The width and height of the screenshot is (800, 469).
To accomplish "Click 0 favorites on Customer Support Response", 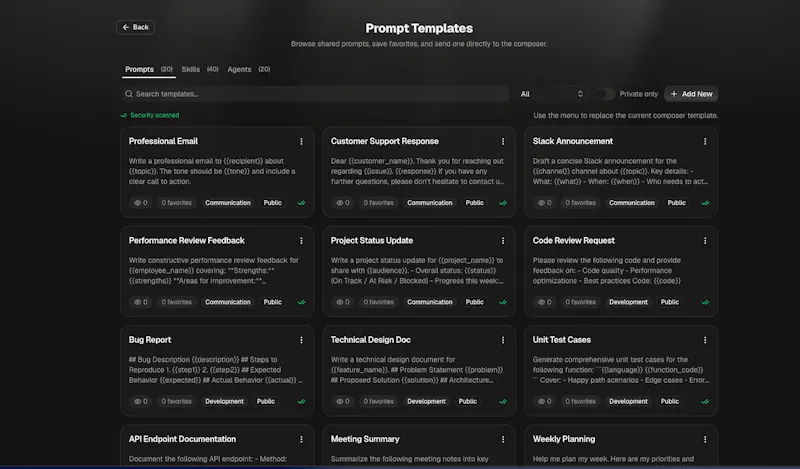I will click(x=379, y=203).
